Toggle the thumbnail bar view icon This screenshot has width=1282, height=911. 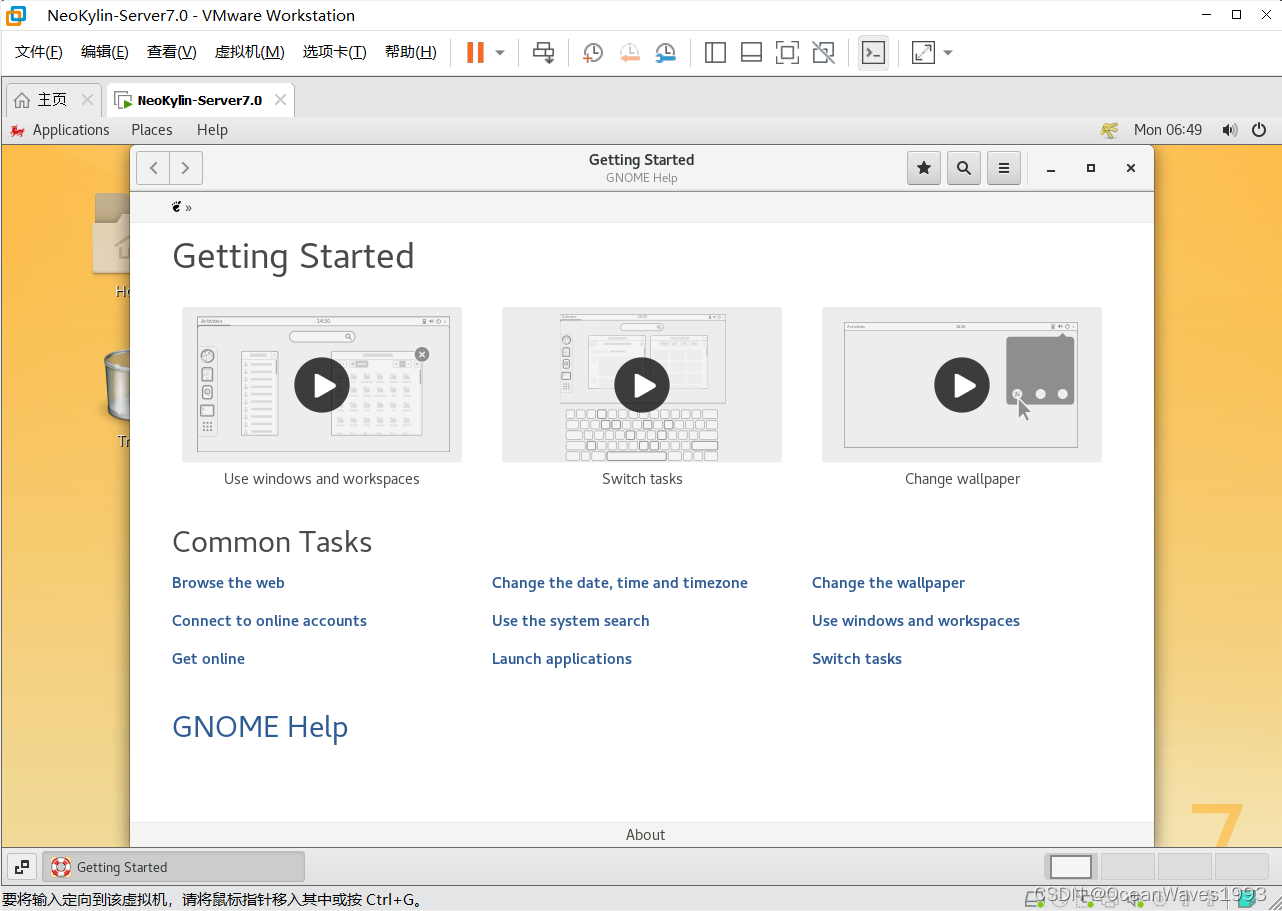pyautogui.click(x=751, y=53)
